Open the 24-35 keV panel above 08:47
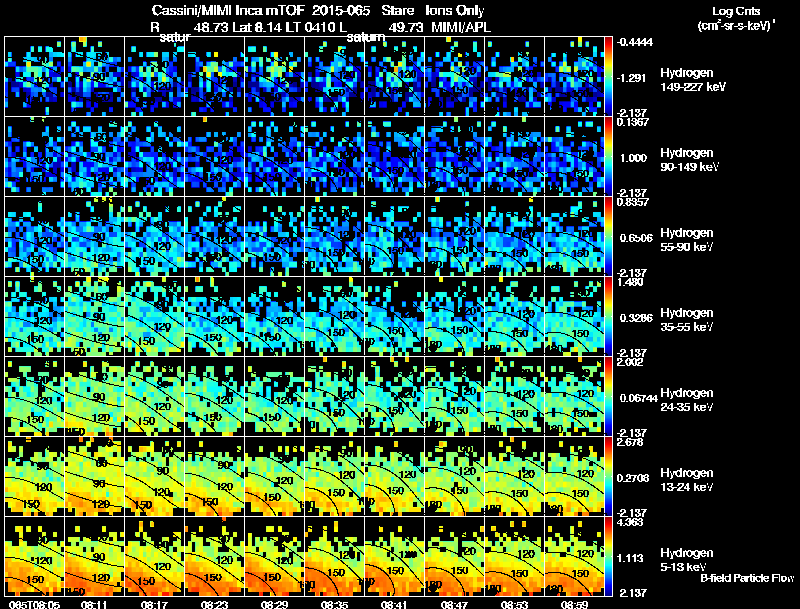This screenshot has width=800, height=609. [454, 396]
